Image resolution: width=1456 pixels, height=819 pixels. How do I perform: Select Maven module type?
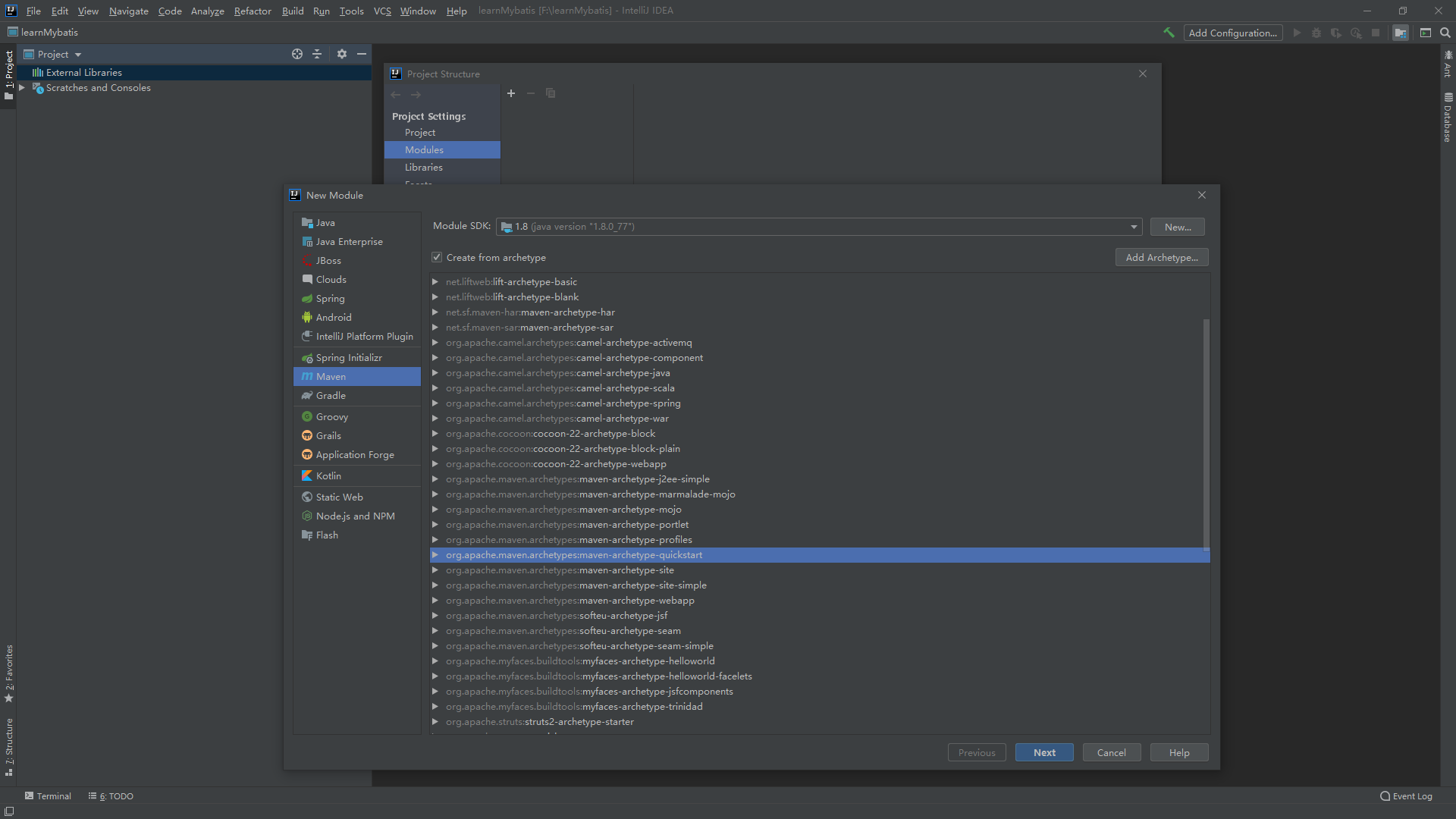coord(357,376)
